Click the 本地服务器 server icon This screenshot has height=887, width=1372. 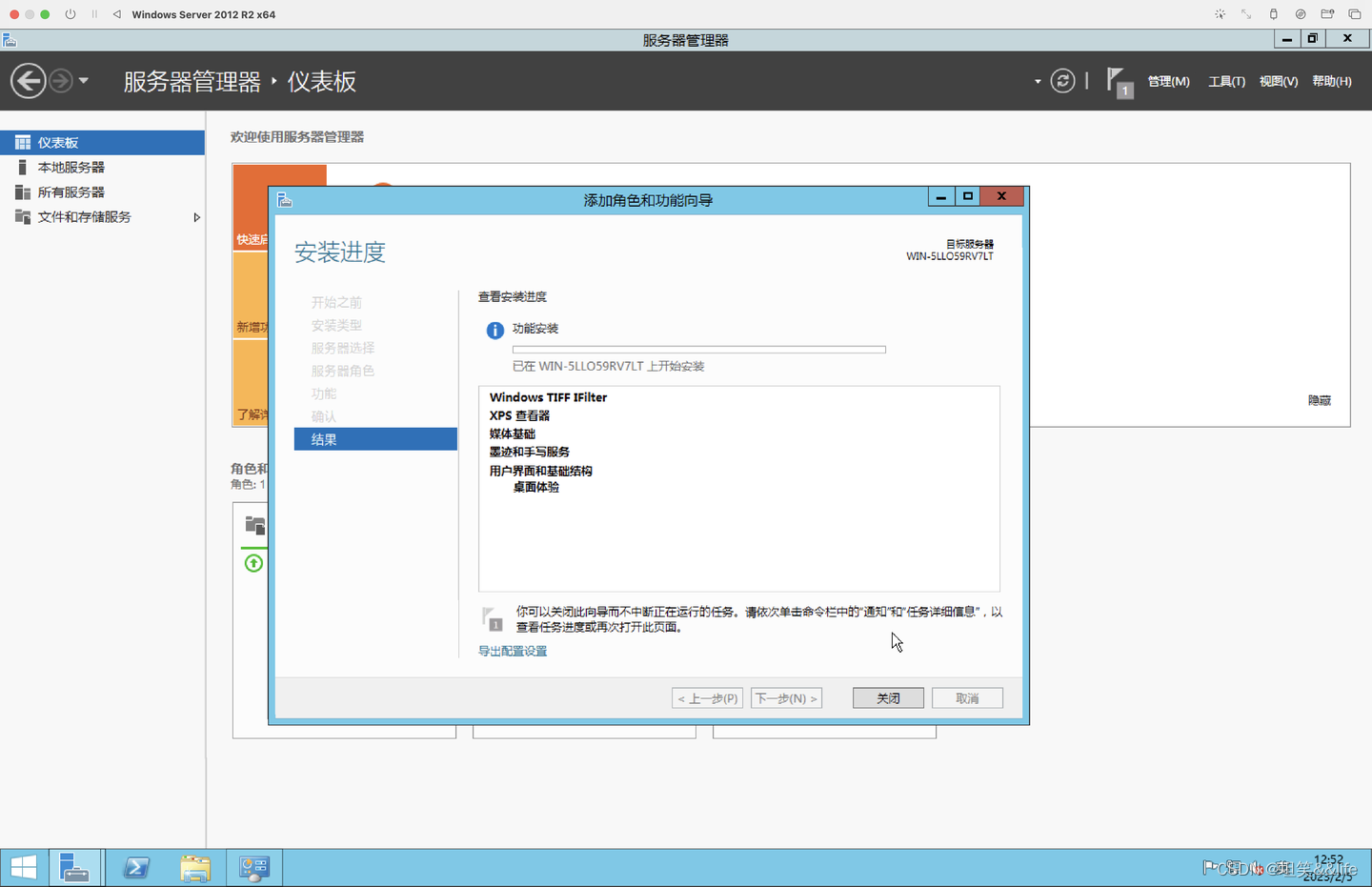(x=23, y=168)
